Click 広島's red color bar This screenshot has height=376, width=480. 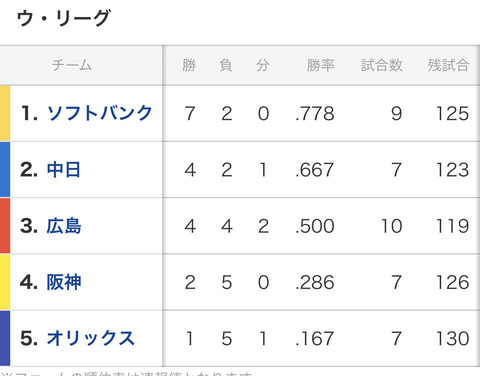point(5,226)
